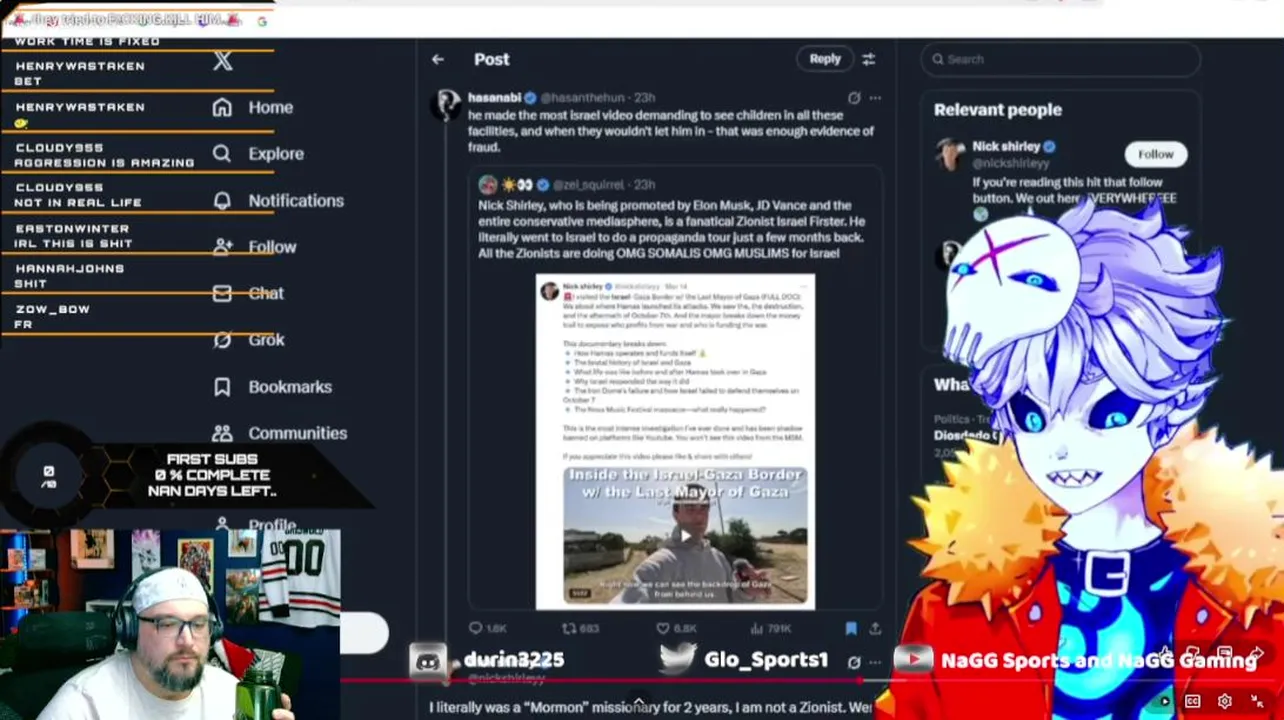Viewport: 1284px width, 720px height.
Task: Open Explore in the X sidebar
Action: point(258,153)
